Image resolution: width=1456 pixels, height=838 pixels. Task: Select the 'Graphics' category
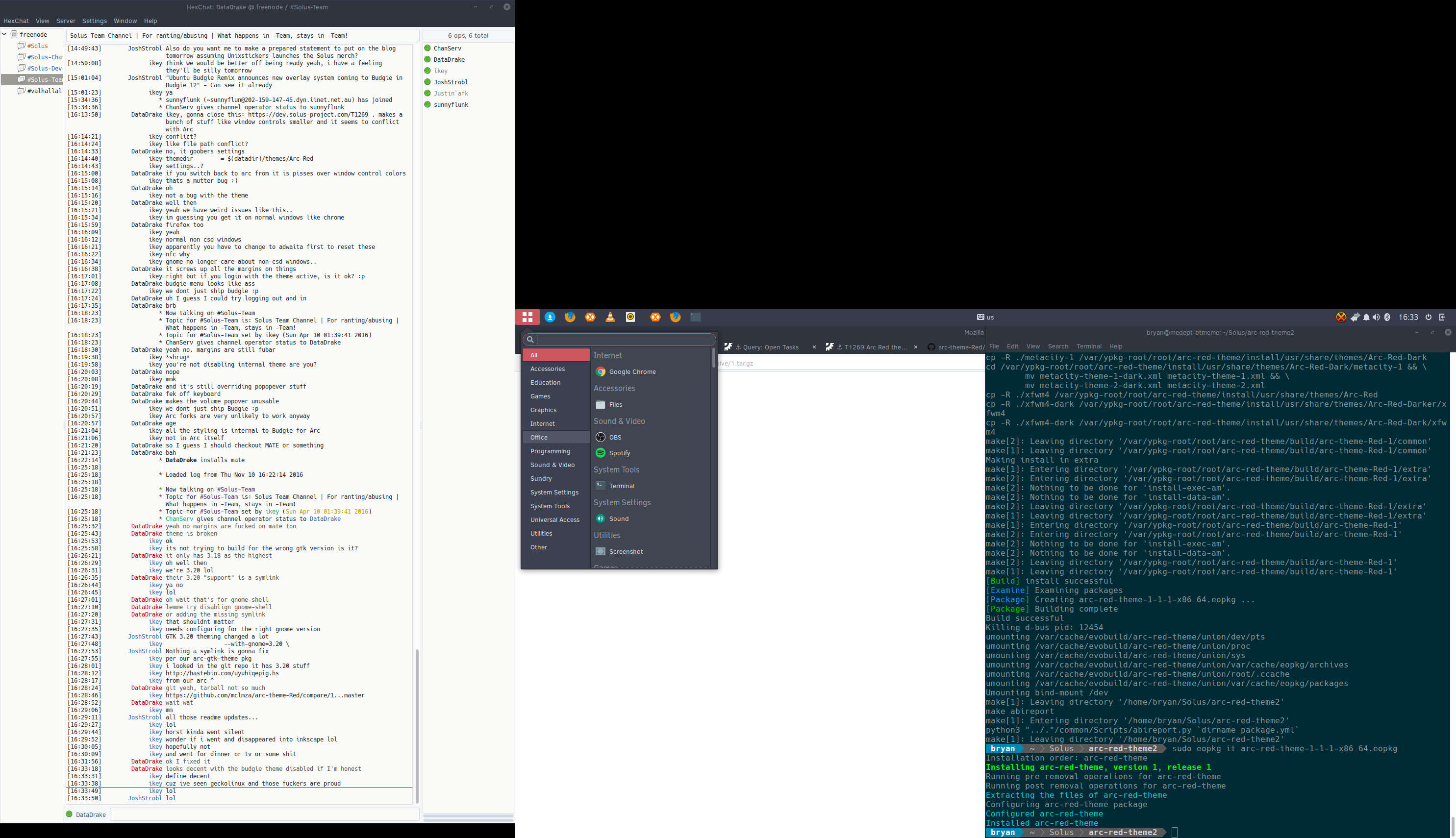coord(555,410)
